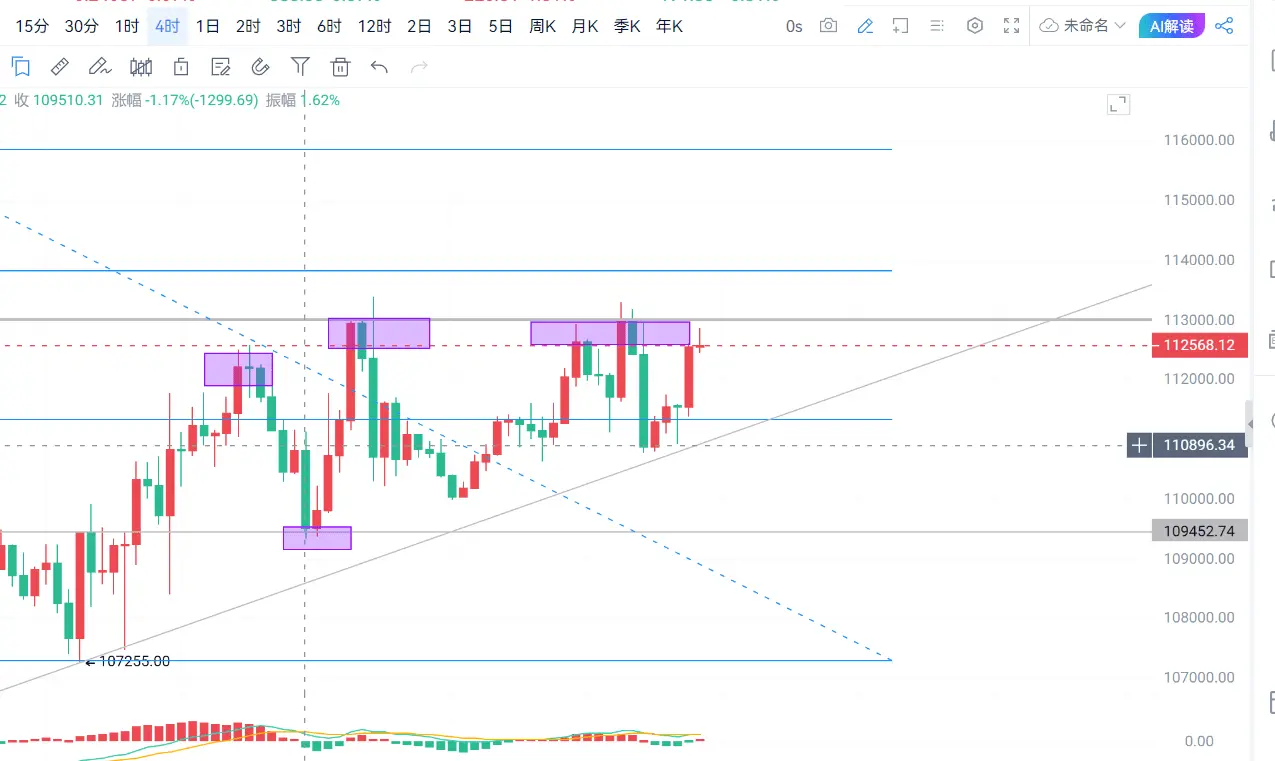Select the ruler measurement tool
This screenshot has width=1275, height=761.
pyautogui.click(x=60, y=67)
